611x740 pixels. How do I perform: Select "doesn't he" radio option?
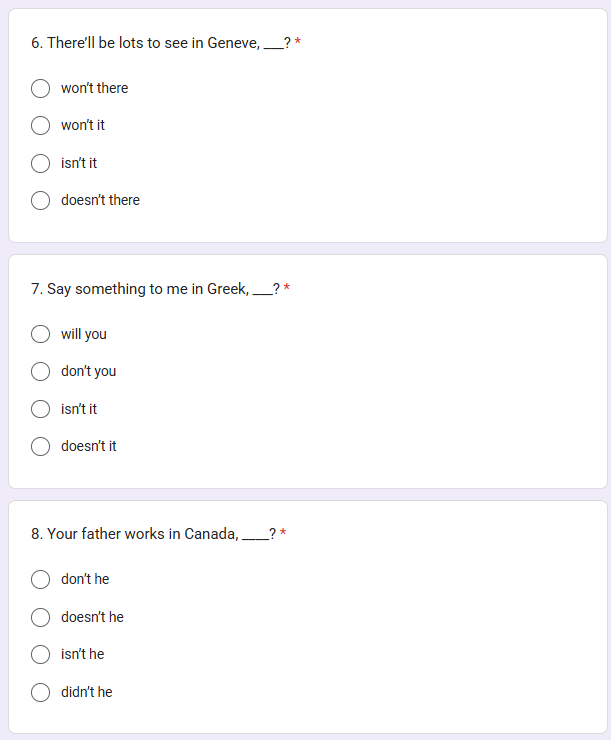(41, 617)
